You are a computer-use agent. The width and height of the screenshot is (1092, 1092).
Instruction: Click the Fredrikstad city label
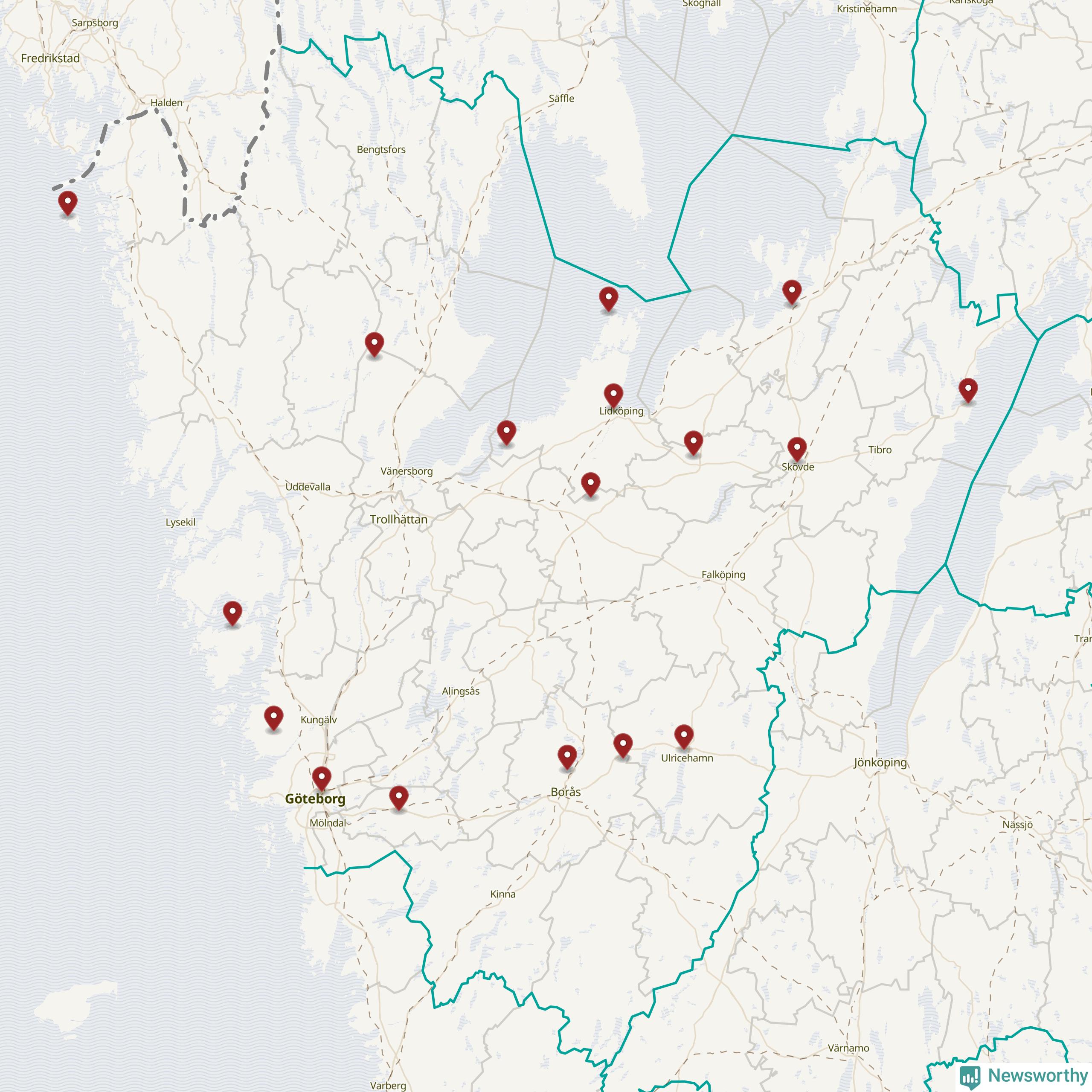(50, 58)
